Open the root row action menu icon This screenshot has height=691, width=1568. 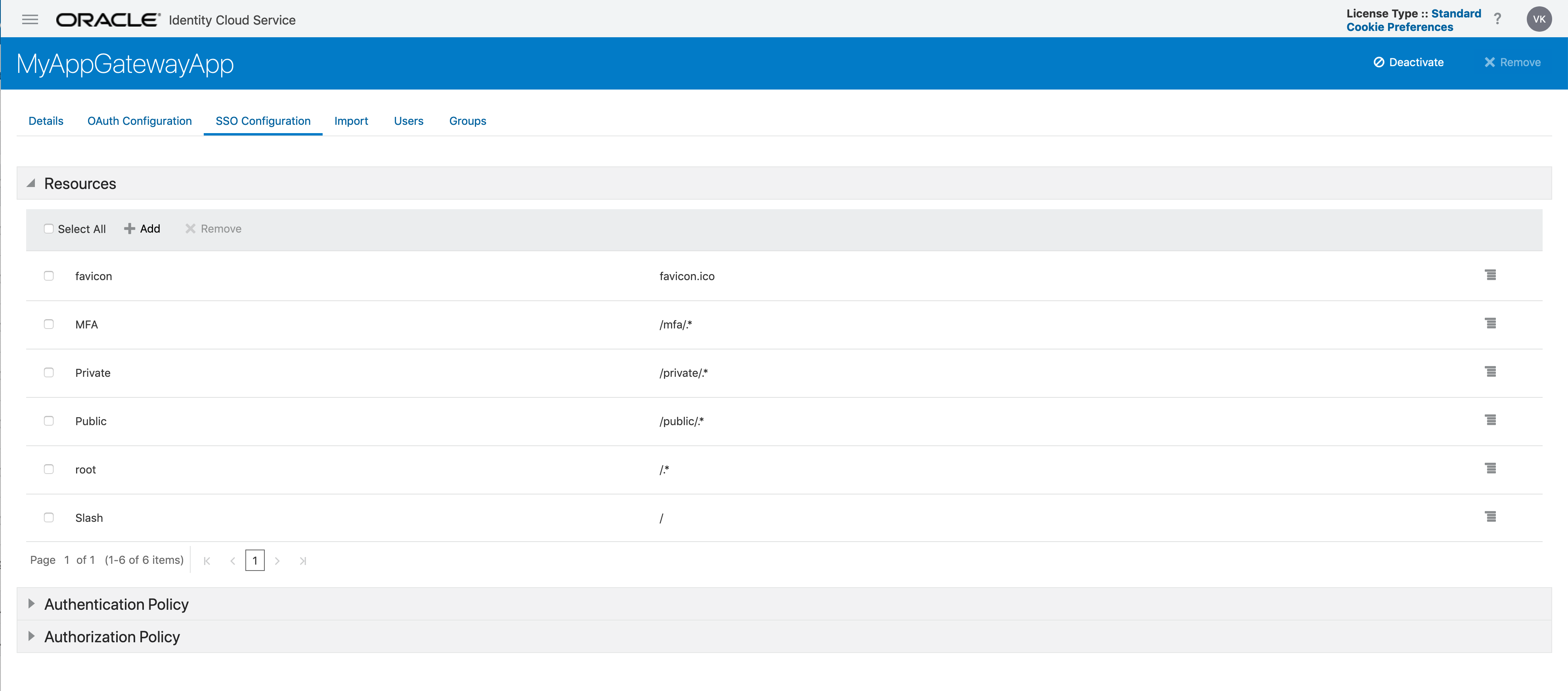[1490, 468]
